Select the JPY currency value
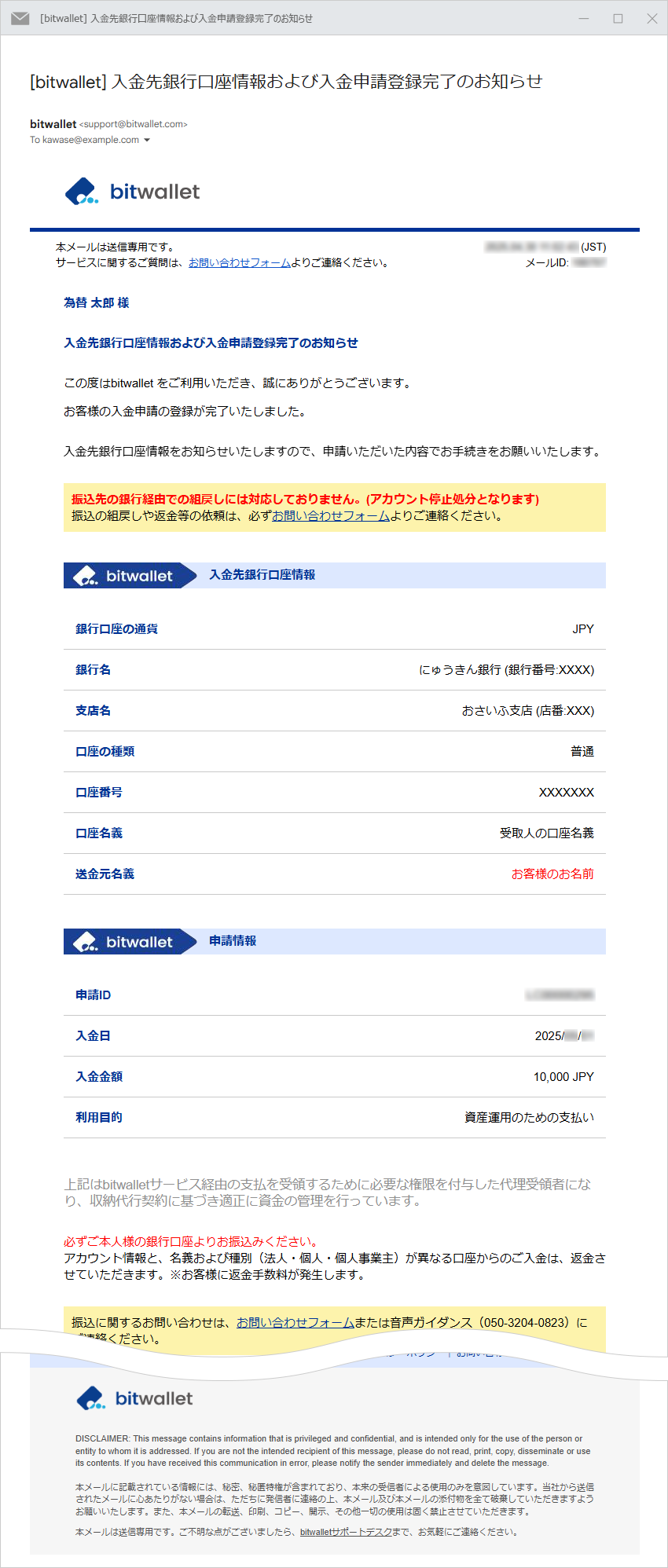Screen dimensions: 668x1568 (583, 628)
